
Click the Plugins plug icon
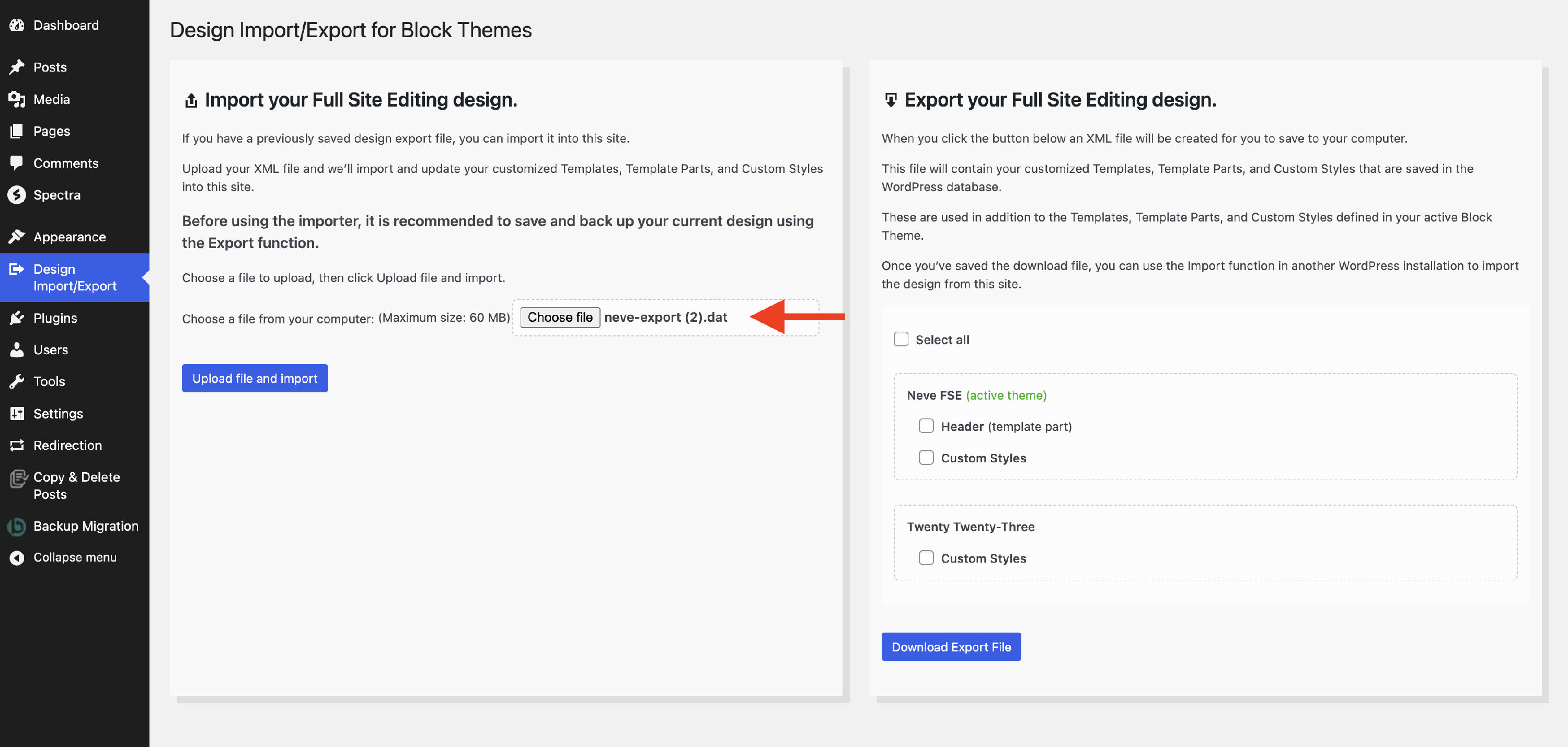point(17,318)
